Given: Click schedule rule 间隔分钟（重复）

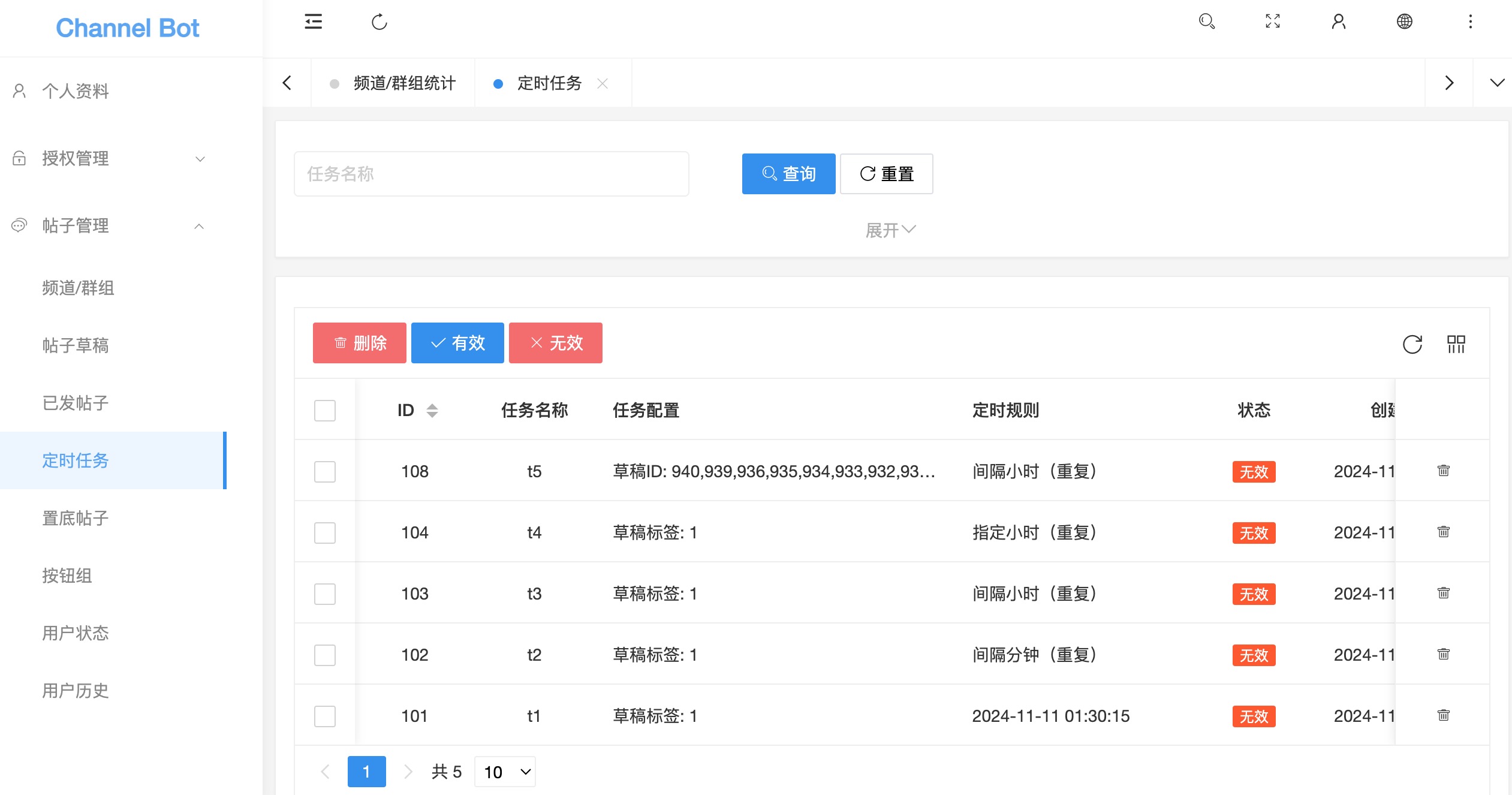Looking at the screenshot, I should coord(1038,655).
